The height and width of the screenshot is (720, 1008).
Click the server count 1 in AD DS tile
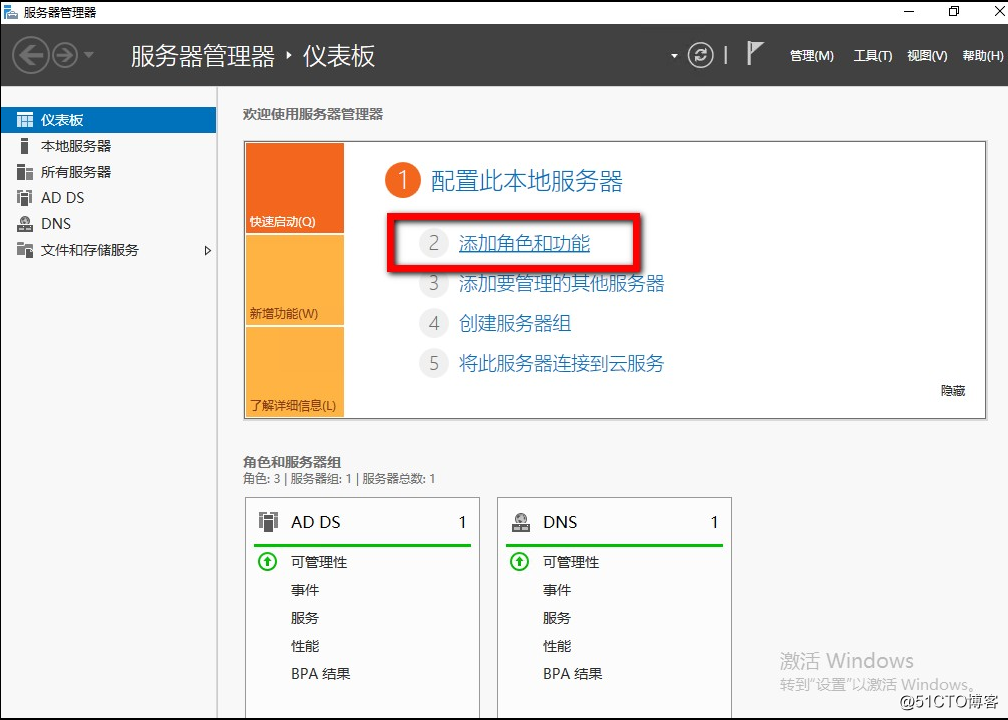462,522
